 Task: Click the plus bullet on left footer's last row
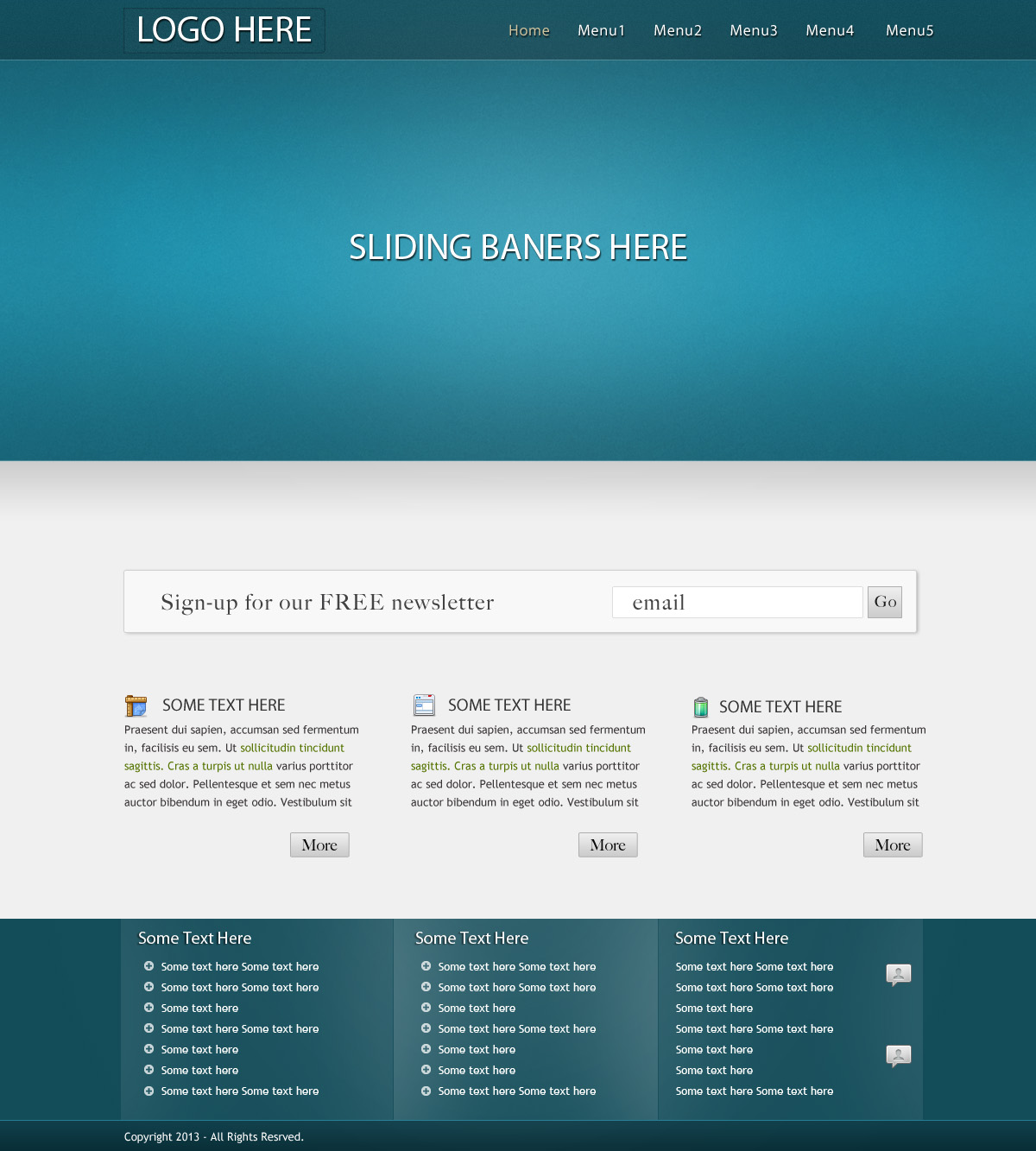[148, 1091]
